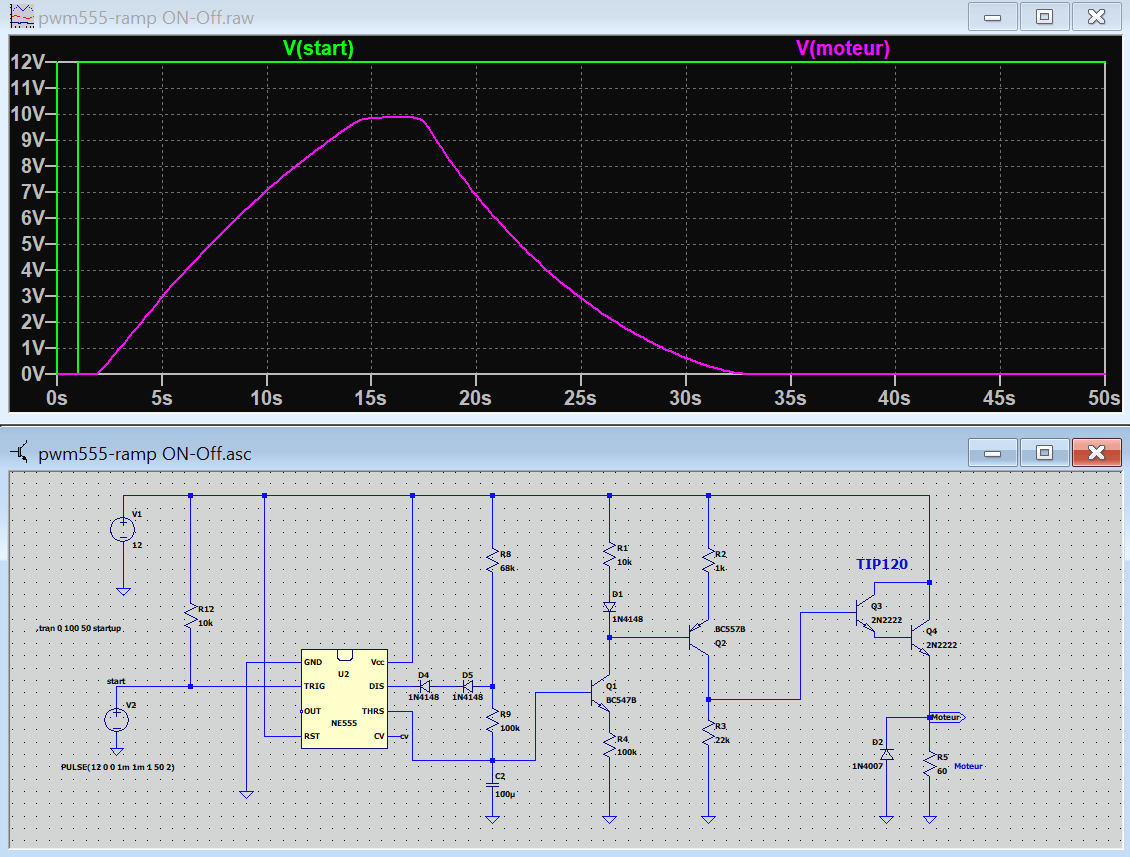Minimize the pwm555-ramp ON-Off.asc window
Viewport: 1130px width, 857px height.
tap(992, 453)
